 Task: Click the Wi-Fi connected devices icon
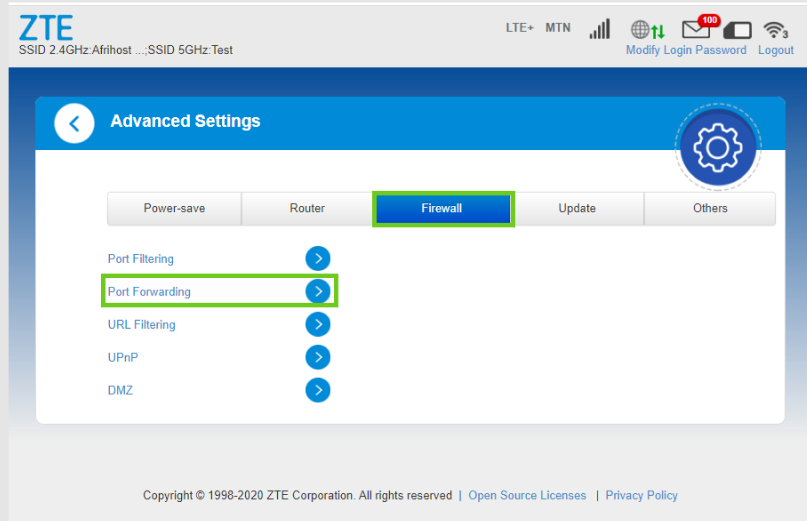[x=776, y=29]
